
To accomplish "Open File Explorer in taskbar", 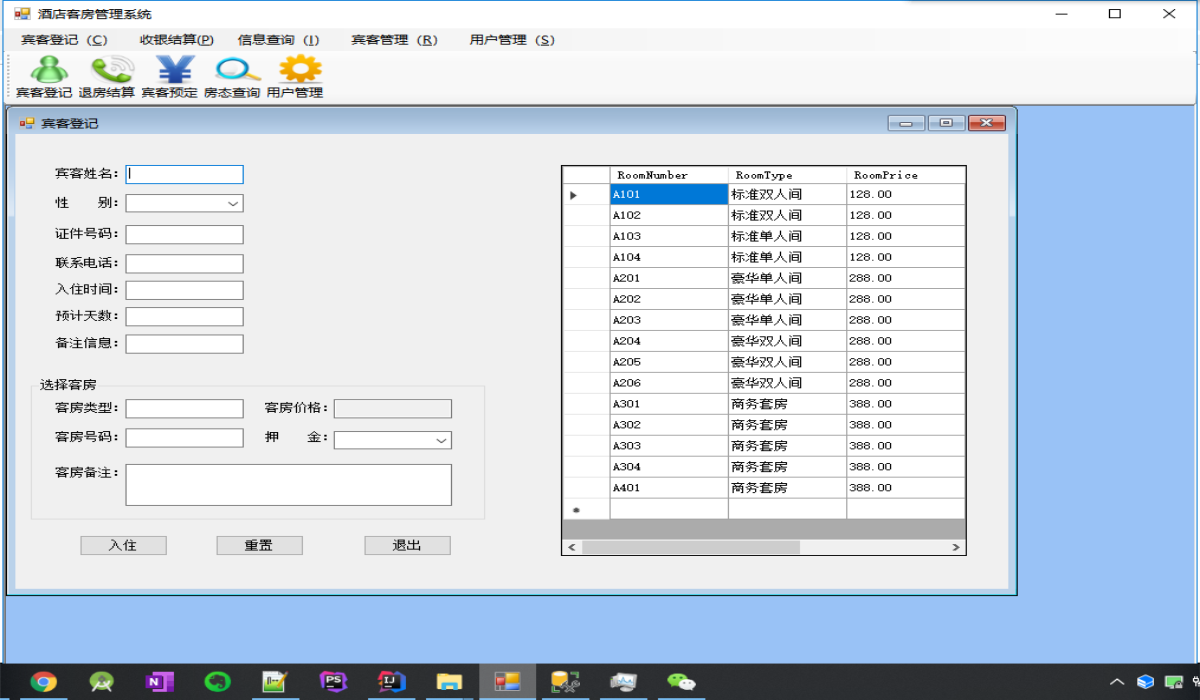I will point(450,682).
